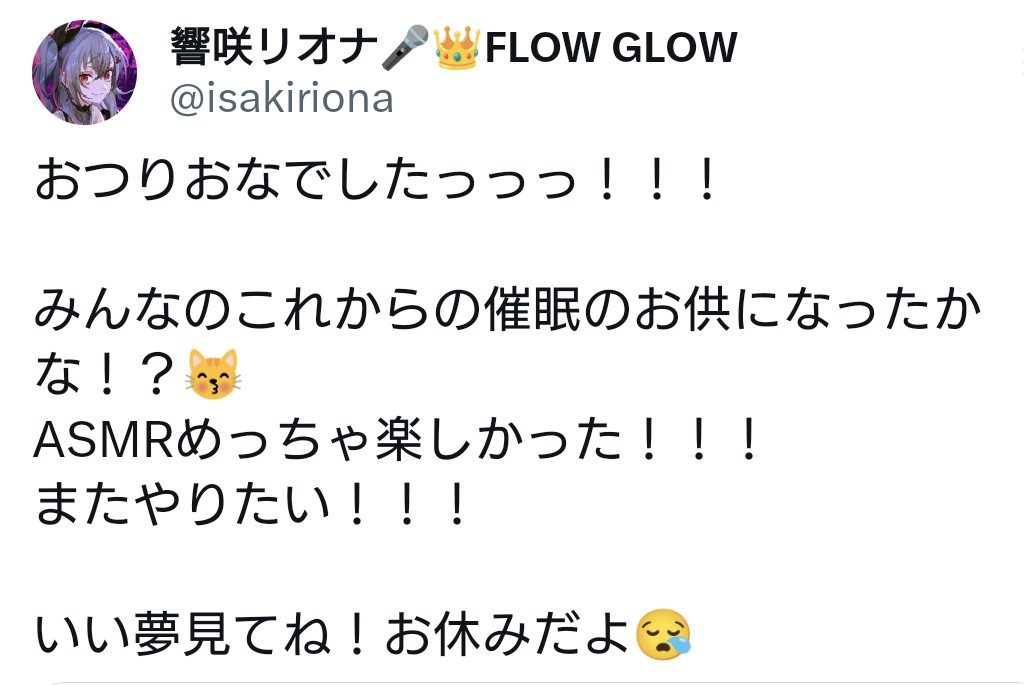Click the exclamation marks after 楽しかった

pos(699,440)
